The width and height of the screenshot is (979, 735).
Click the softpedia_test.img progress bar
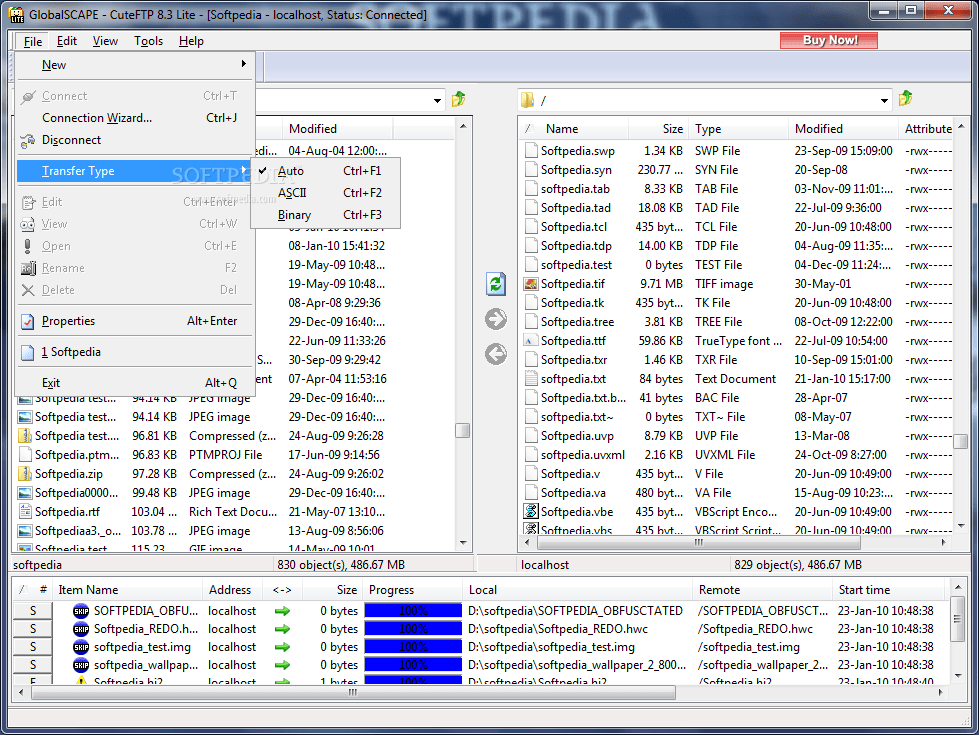tap(413, 647)
